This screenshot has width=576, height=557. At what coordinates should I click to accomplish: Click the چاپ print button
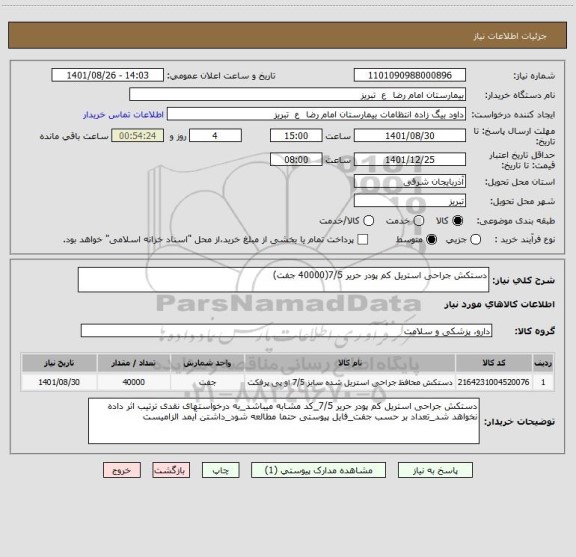pos(221,470)
